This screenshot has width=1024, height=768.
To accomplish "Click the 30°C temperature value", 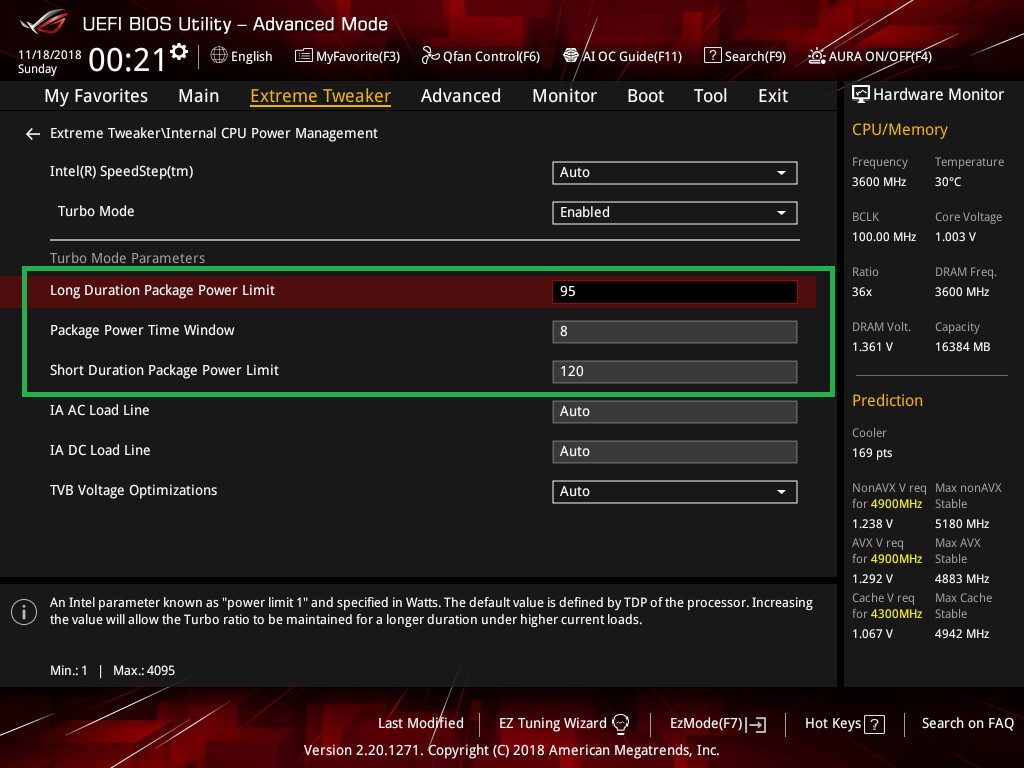I will [x=948, y=182].
